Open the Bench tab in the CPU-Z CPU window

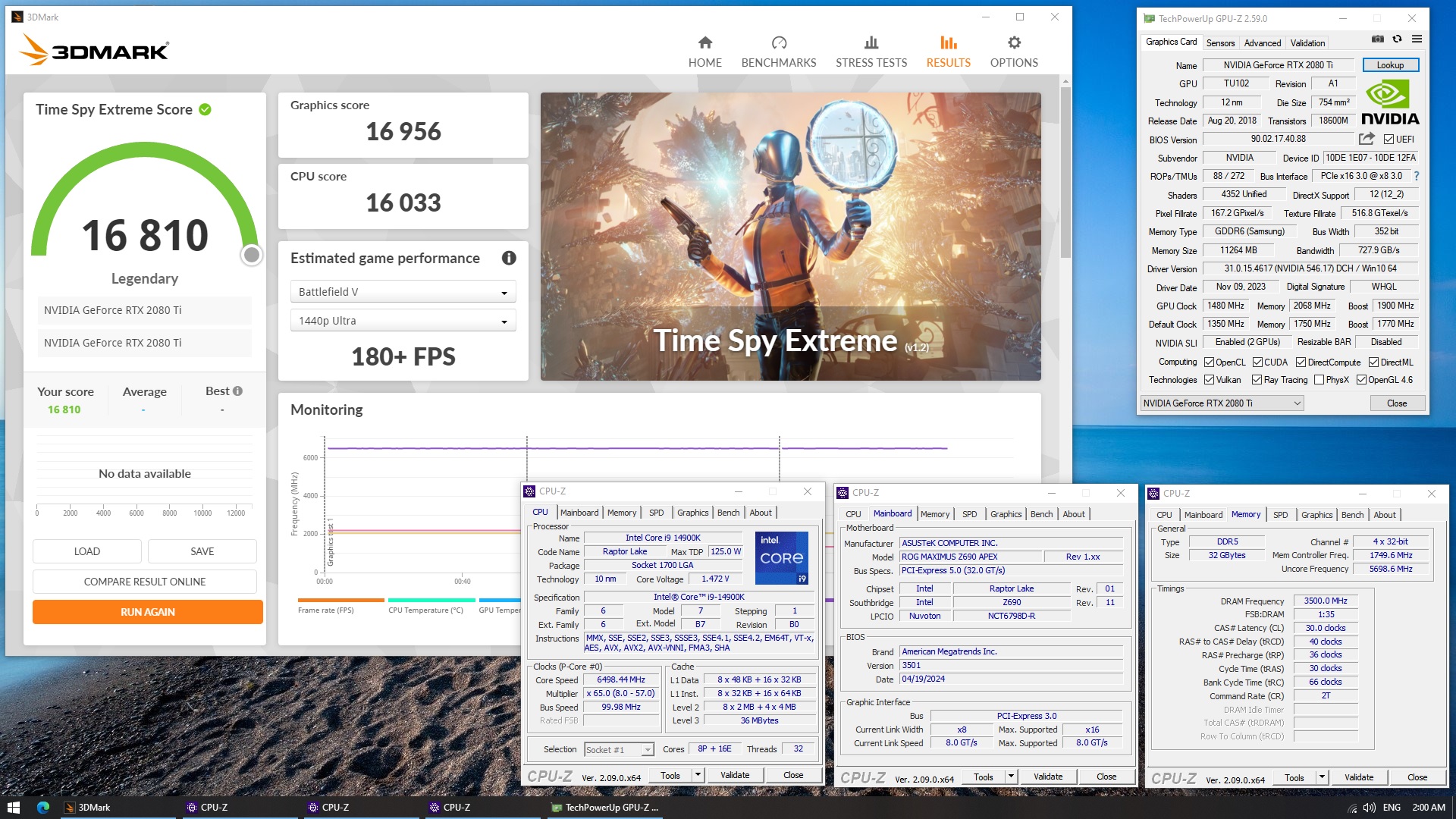(x=728, y=513)
